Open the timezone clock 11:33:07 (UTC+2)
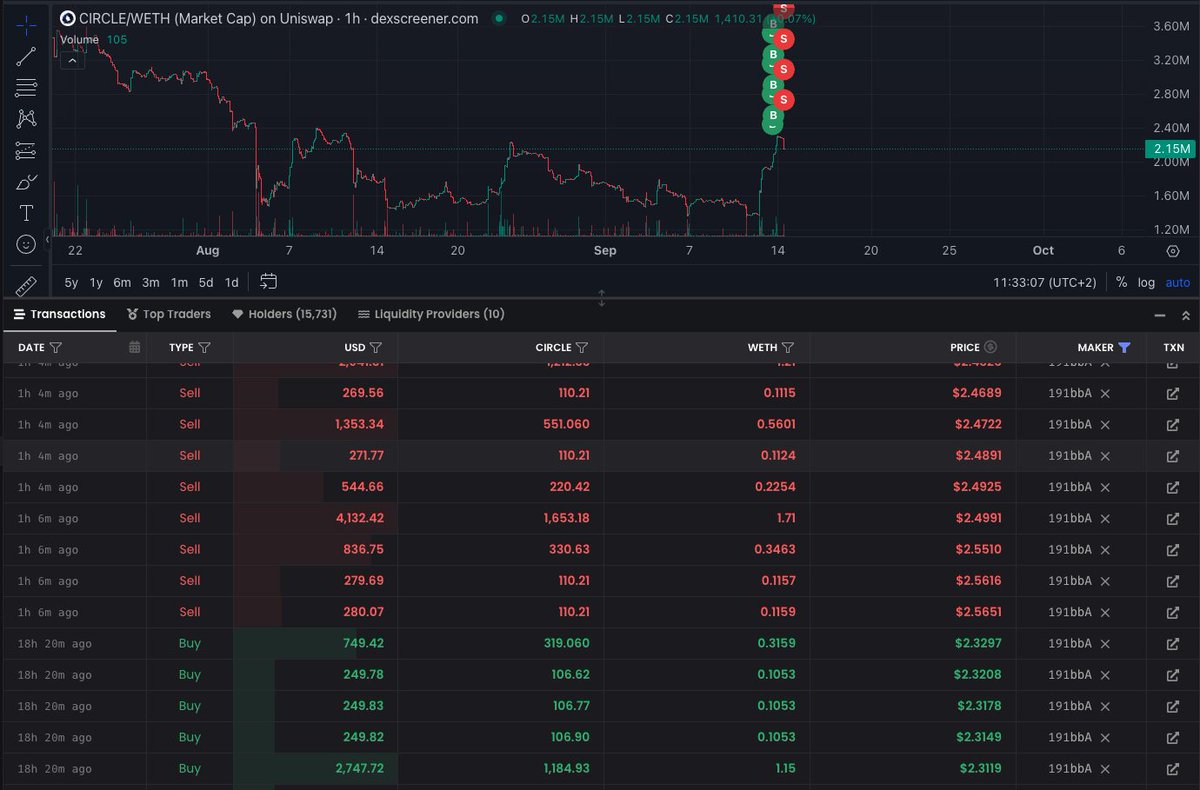 click(1046, 283)
